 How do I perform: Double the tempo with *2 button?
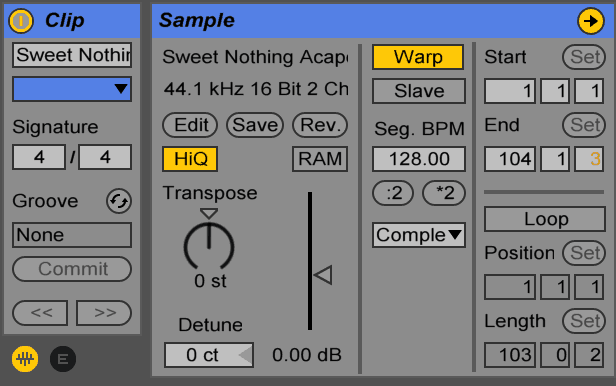click(x=444, y=193)
